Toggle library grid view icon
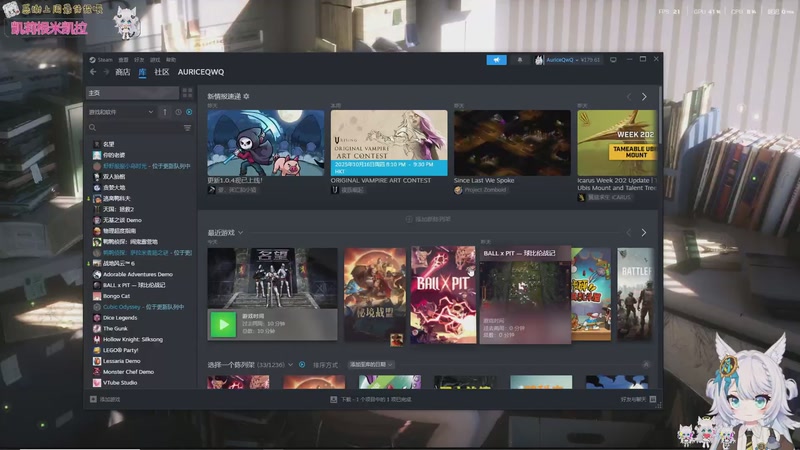The height and width of the screenshot is (450, 800). 187,93
